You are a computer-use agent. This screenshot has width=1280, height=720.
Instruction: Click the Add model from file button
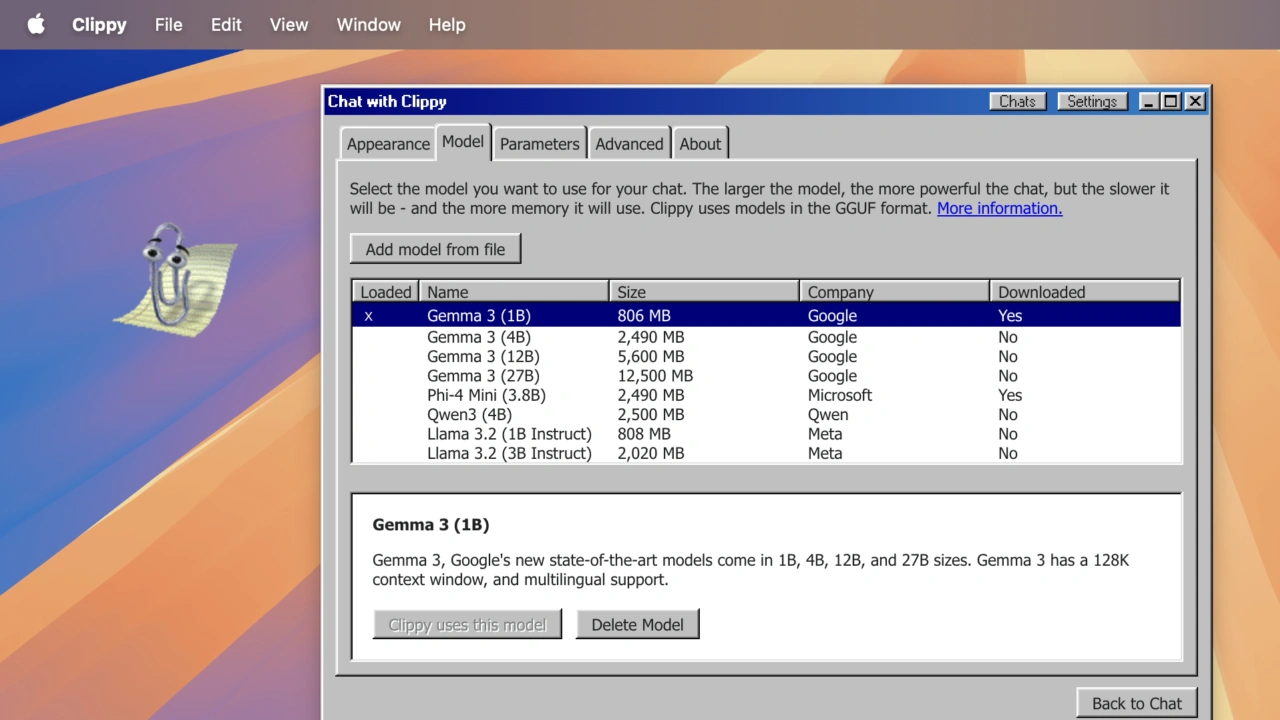(435, 250)
